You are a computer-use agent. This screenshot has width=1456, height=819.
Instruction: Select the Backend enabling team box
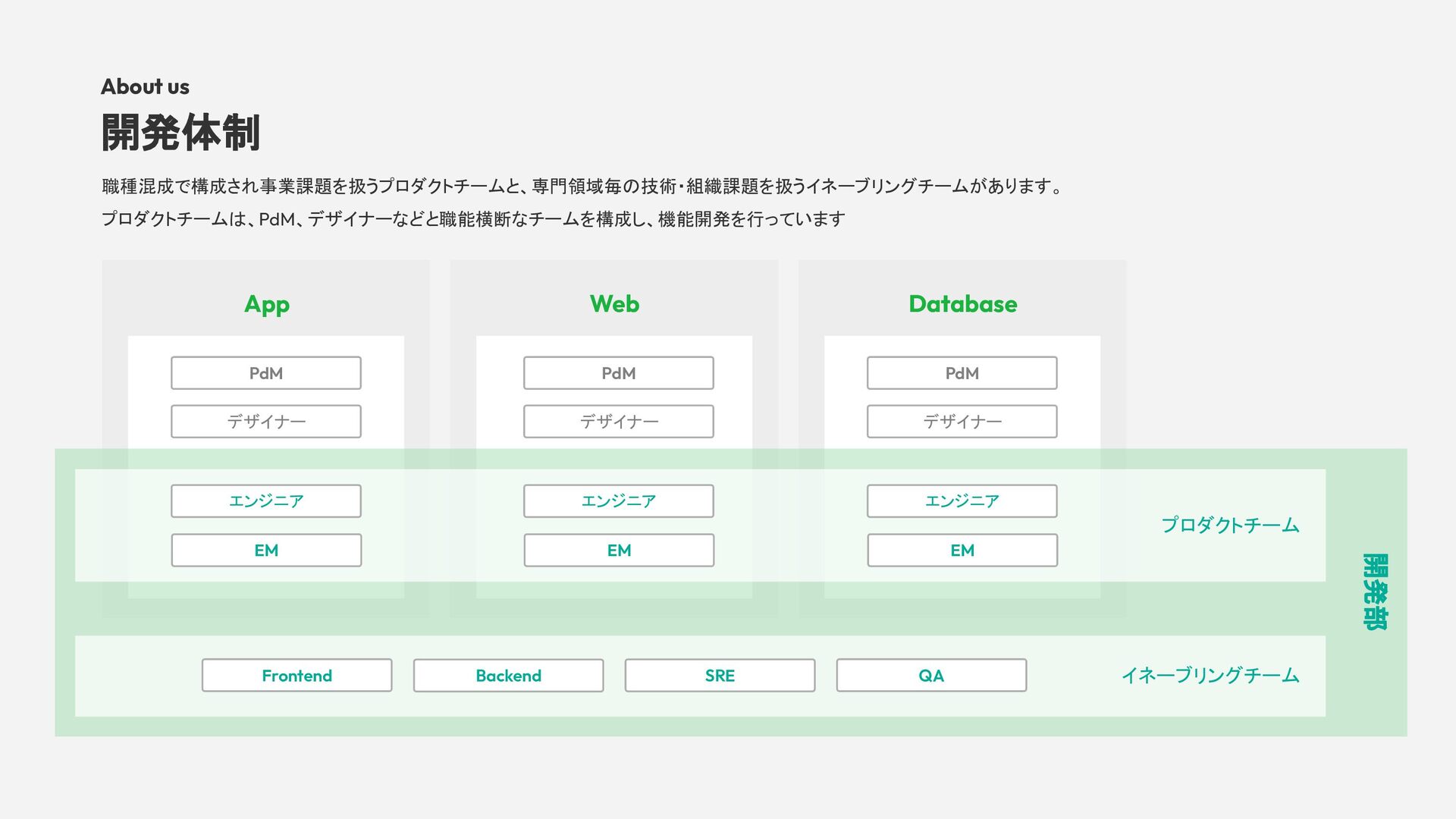(x=508, y=676)
